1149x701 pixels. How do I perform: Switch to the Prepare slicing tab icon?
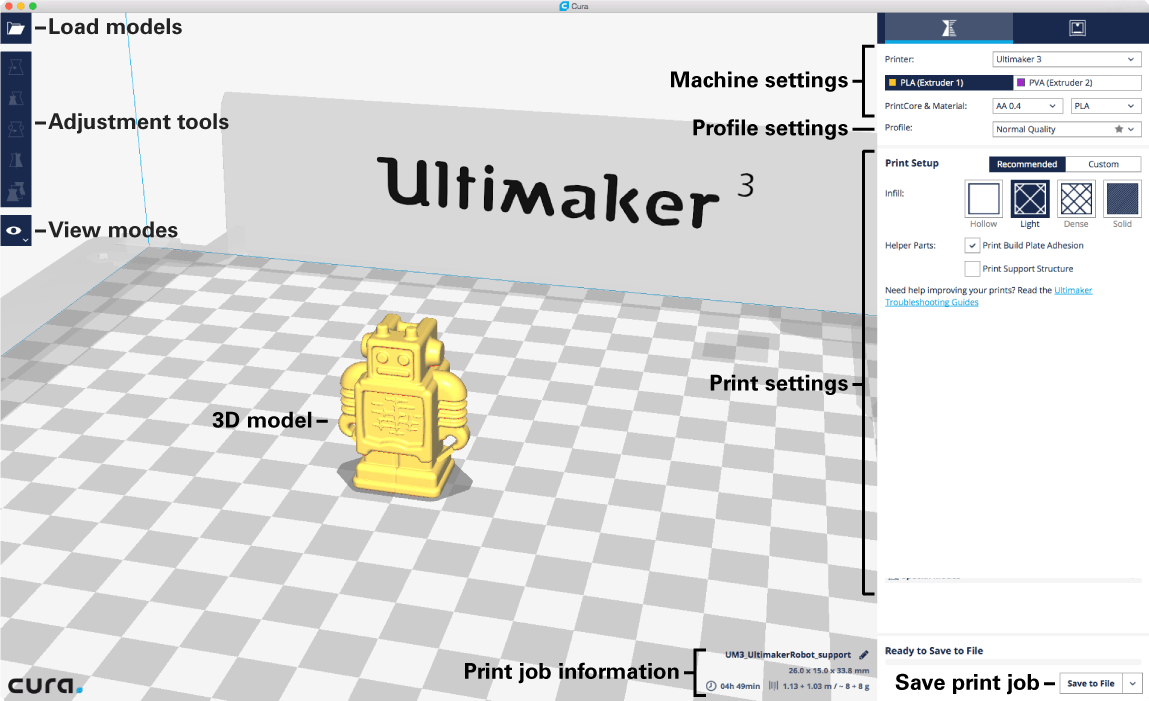point(949,28)
